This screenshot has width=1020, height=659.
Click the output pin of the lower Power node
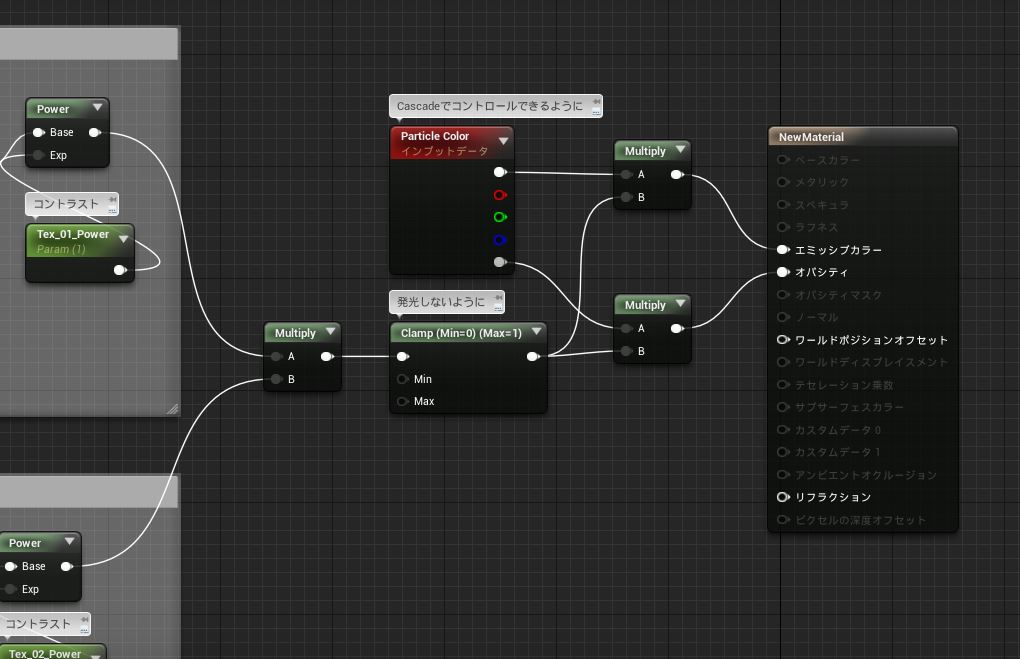pyautogui.click(x=66, y=567)
